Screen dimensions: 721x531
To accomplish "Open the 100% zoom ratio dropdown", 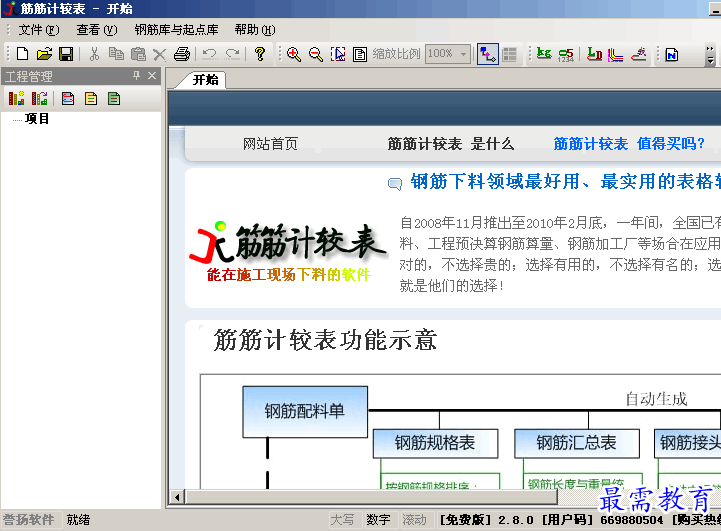I will tap(464, 54).
